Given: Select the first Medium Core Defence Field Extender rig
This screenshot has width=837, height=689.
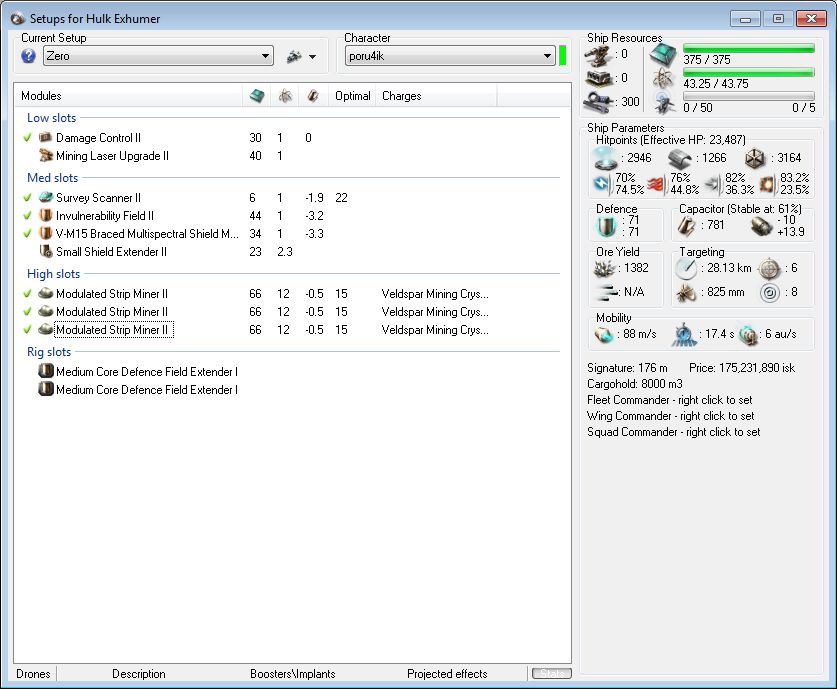Looking at the screenshot, I should coord(146,372).
